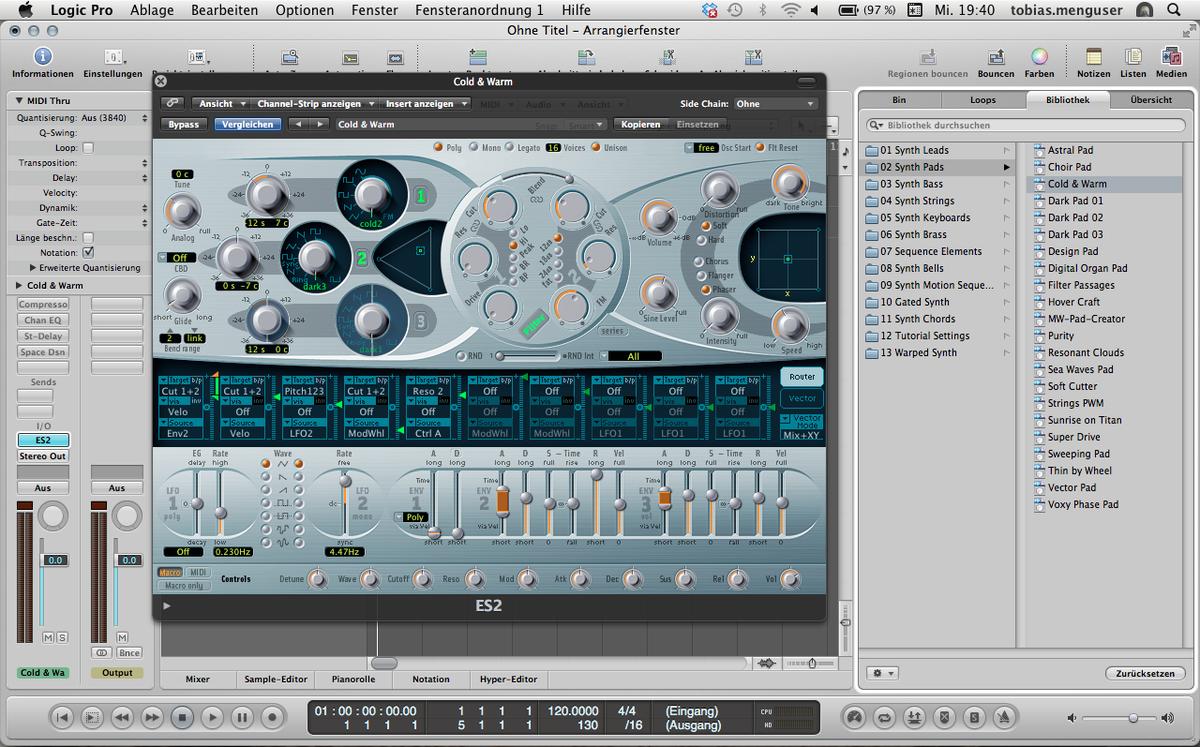
Task: Select previous plugin setting arrow
Action: click(x=298, y=124)
